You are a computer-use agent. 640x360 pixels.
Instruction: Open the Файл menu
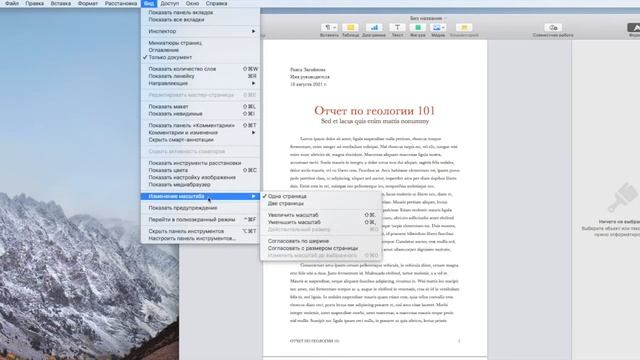(12, 3)
